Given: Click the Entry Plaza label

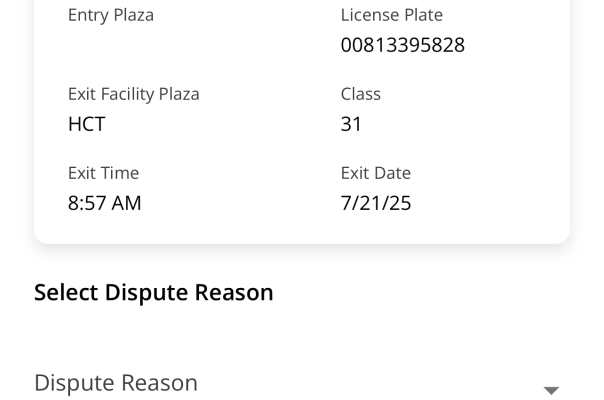Looking at the screenshot, I should [111, 15].
